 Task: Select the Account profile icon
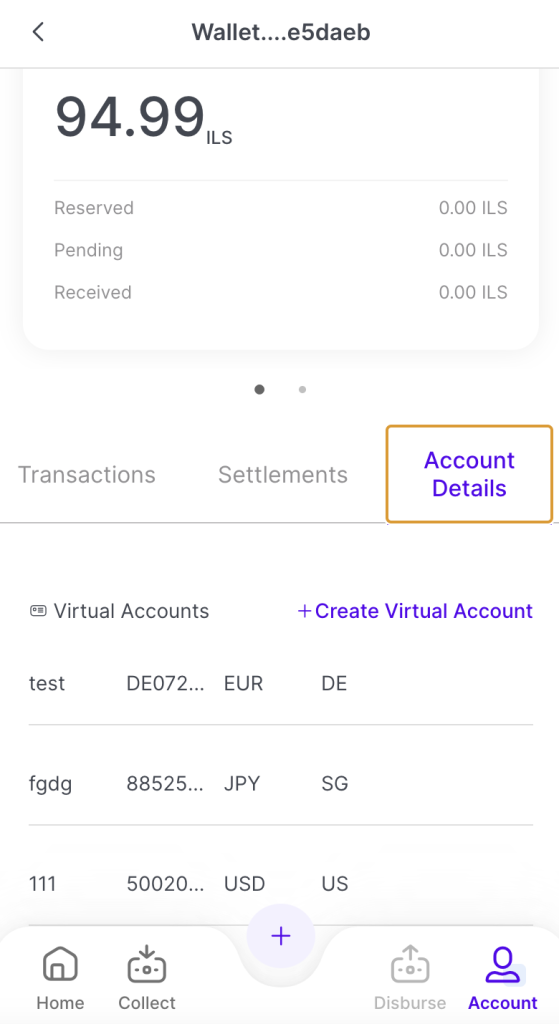tap(503, 965)
